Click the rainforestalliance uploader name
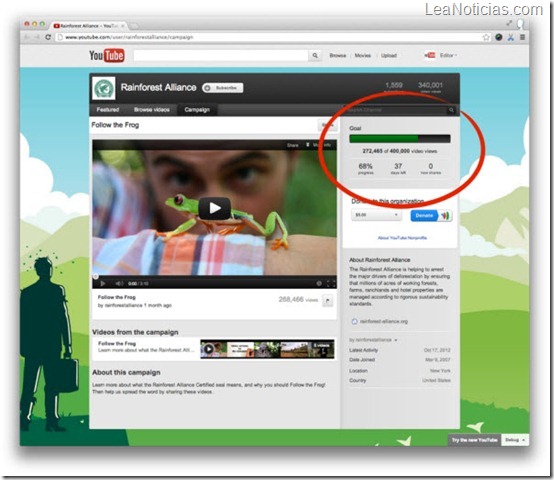Viewport: 554px width, 480px height. coord(124,305)
